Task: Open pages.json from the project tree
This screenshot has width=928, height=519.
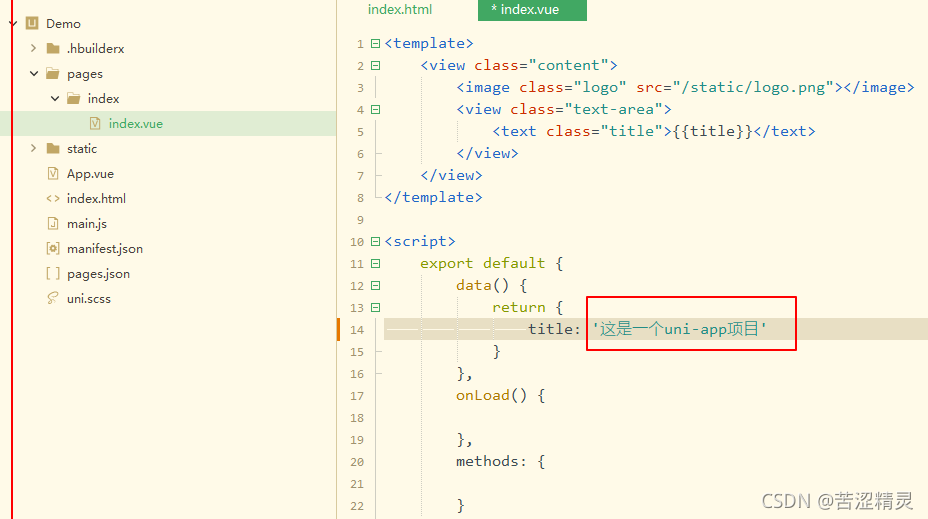Action: (98, 273)
